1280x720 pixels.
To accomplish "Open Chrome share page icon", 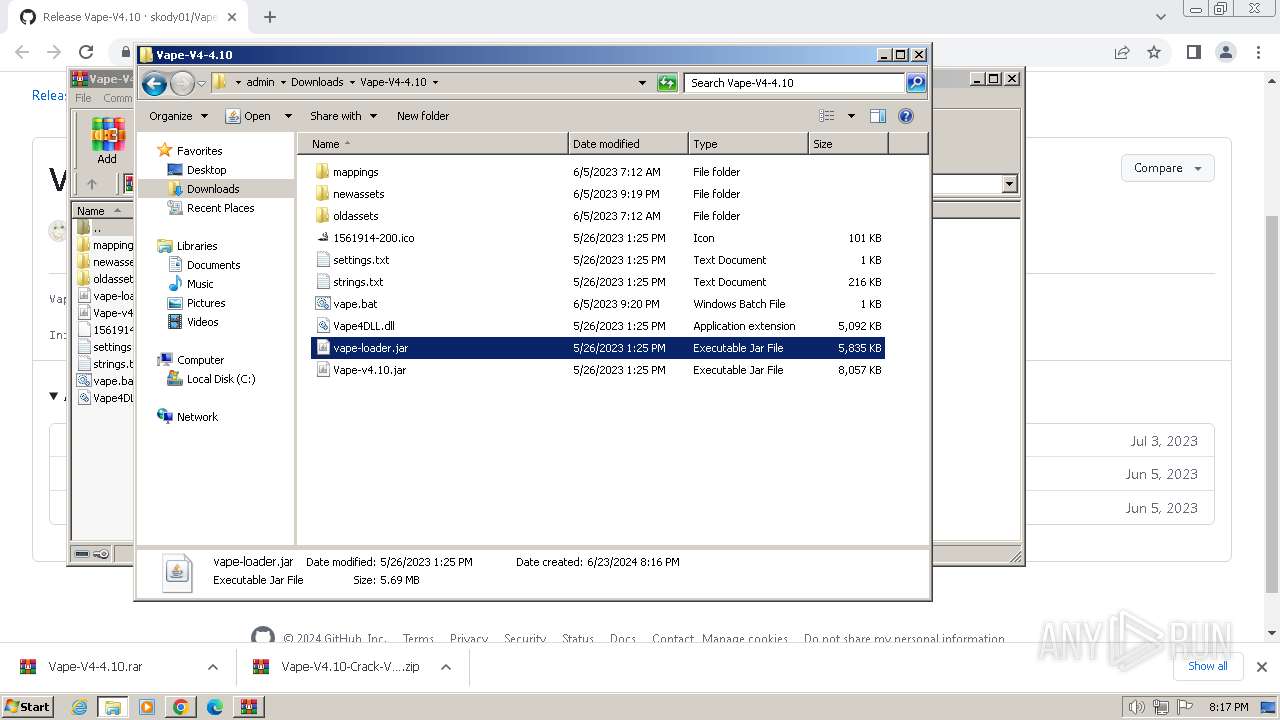I will coord(1122,52).
